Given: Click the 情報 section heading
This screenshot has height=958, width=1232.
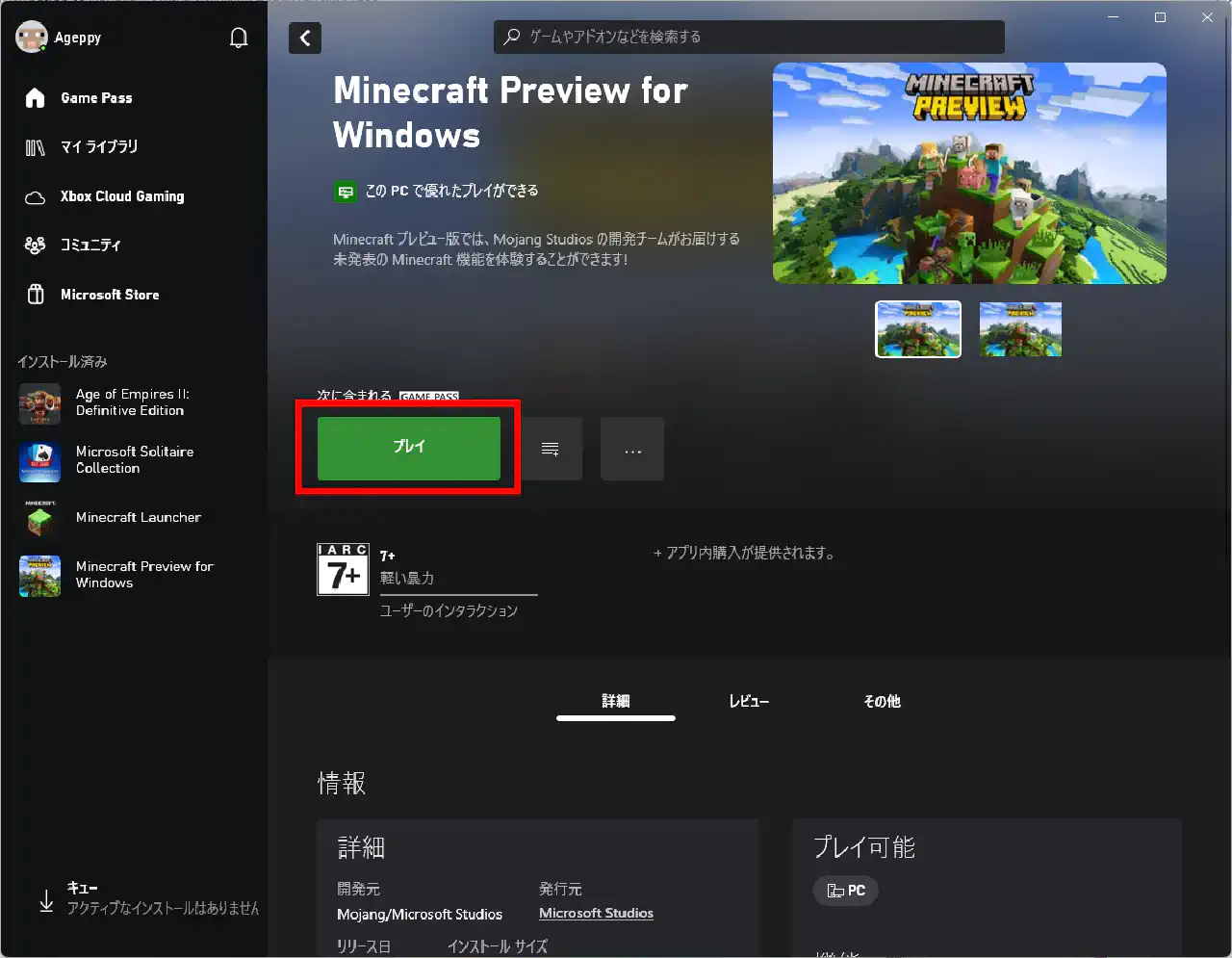Looking at the screenshot, I should point(342,783).
